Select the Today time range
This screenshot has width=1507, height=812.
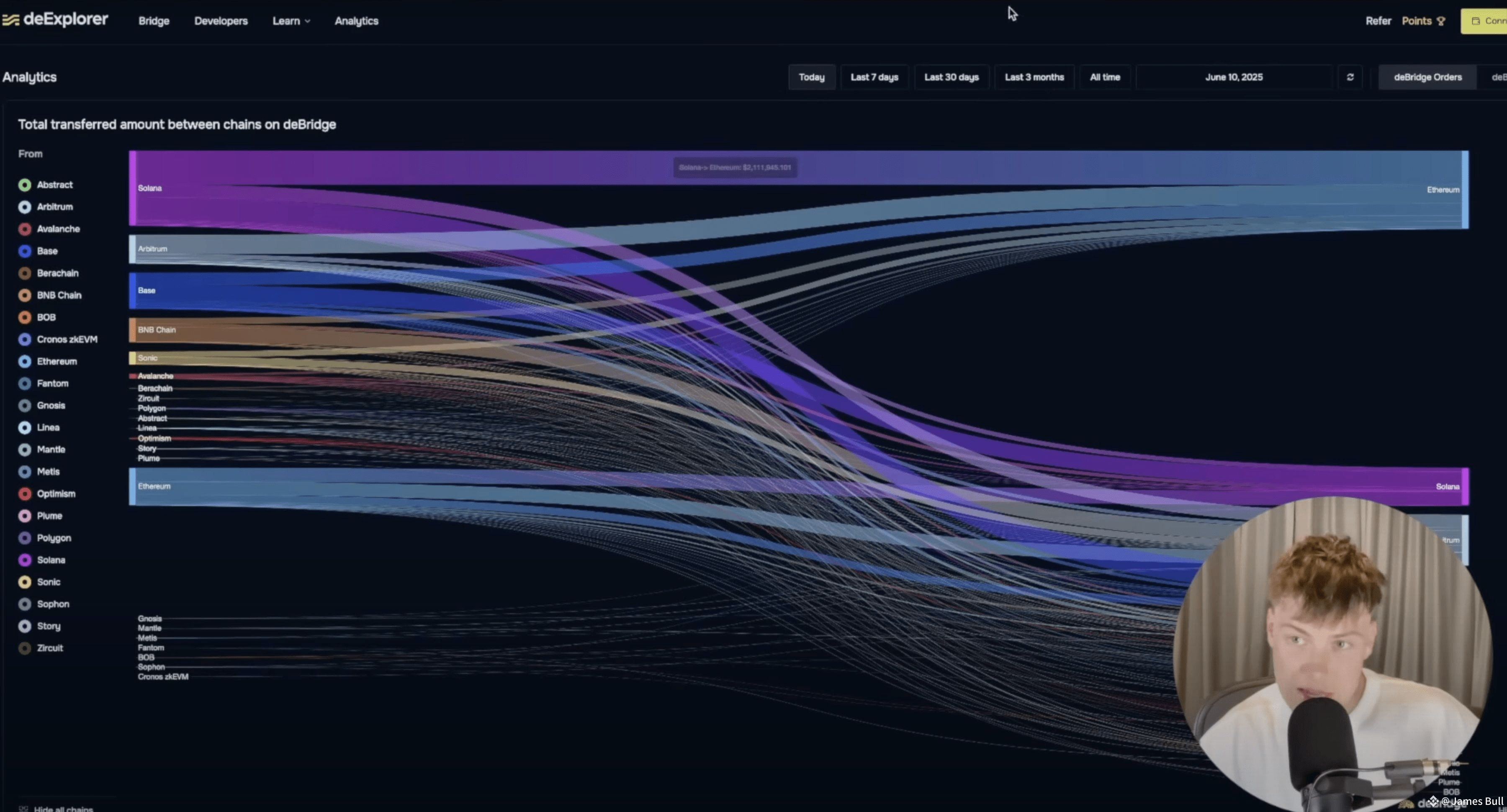[812, 77]
